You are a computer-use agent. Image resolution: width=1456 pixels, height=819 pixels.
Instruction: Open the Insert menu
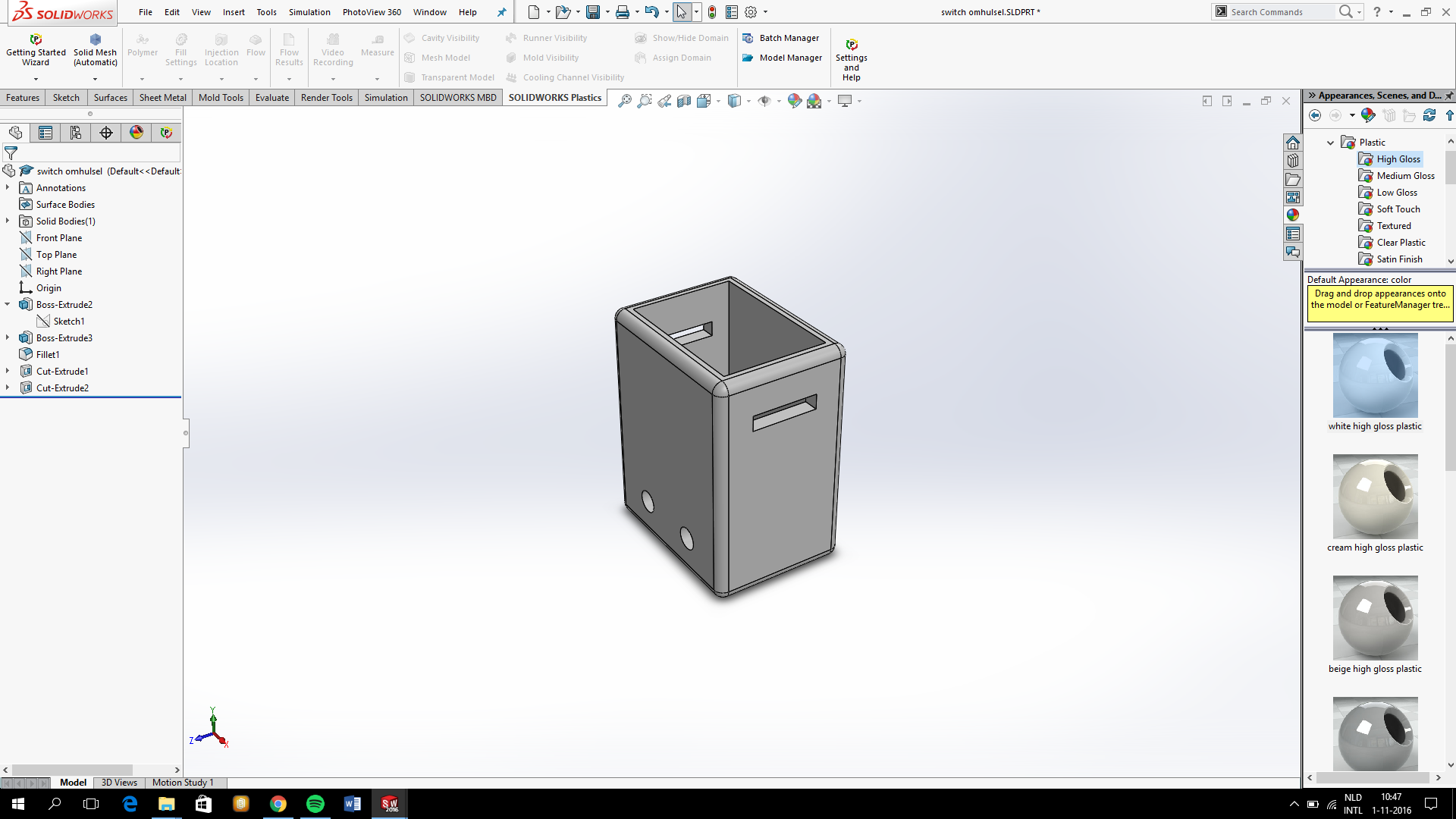click(x=234, y=12)
